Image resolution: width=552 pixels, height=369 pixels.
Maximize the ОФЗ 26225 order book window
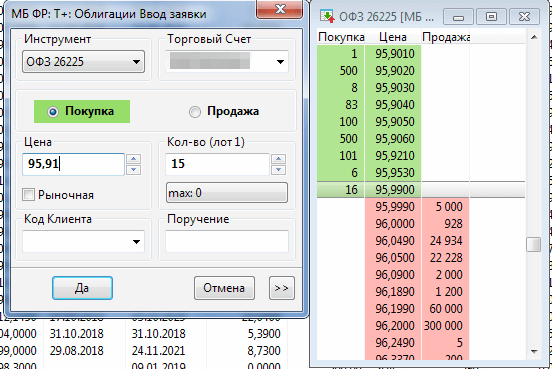491,17
